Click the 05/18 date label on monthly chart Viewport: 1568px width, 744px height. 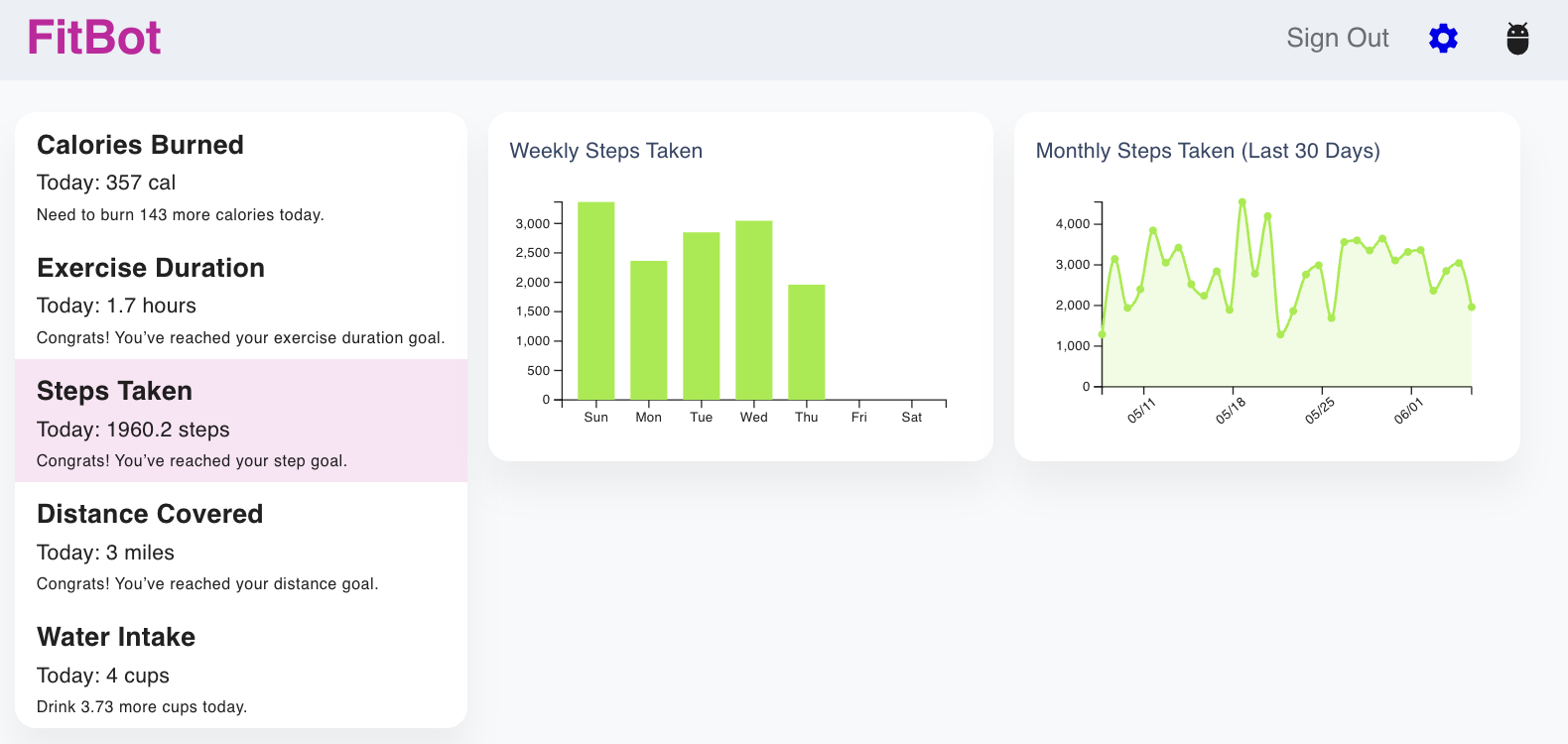pyautogui.click(x=1231, y=411)
